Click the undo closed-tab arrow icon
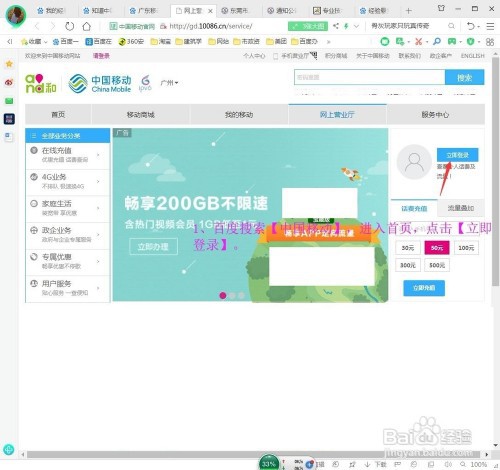The width and height of the screenshot is (500, 470). [x=471, y=26]
